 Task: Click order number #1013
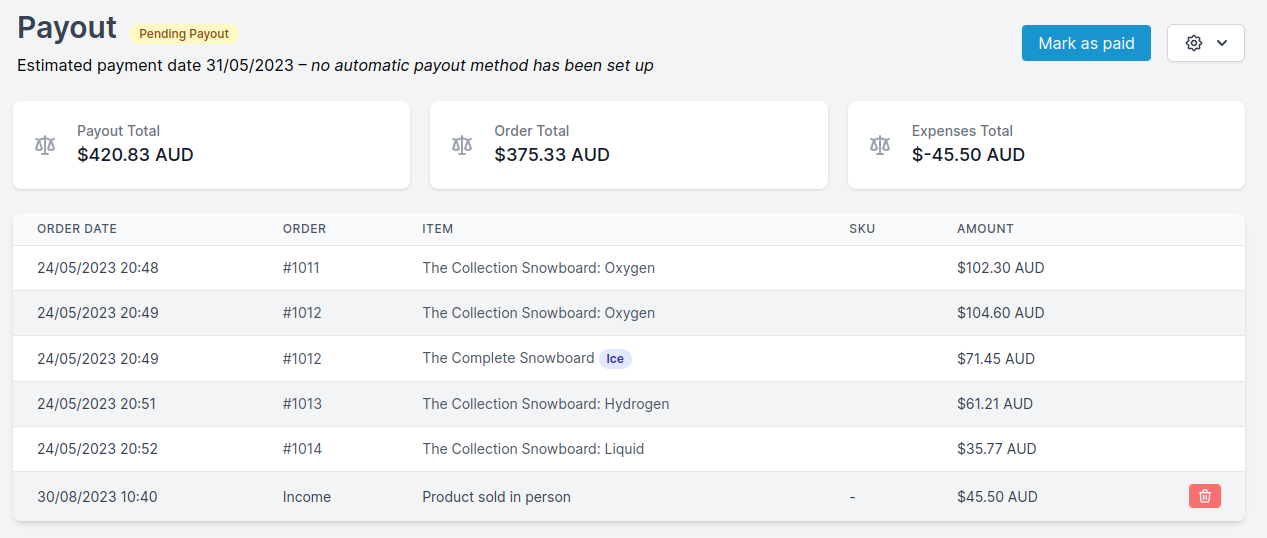(x=302, y=404)
